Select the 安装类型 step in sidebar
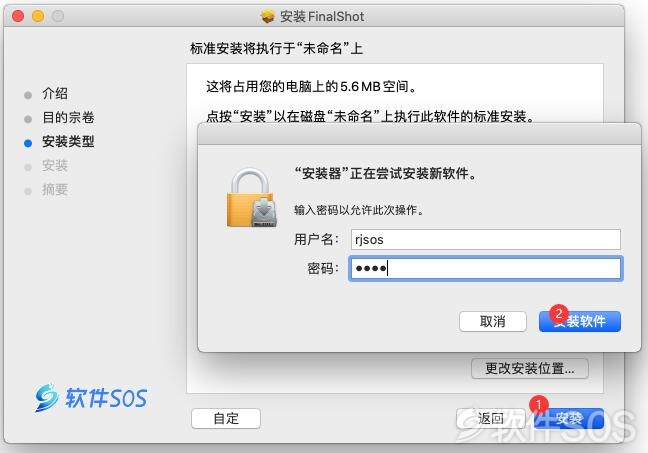648x453 pixels. click(x=68, y=141)
